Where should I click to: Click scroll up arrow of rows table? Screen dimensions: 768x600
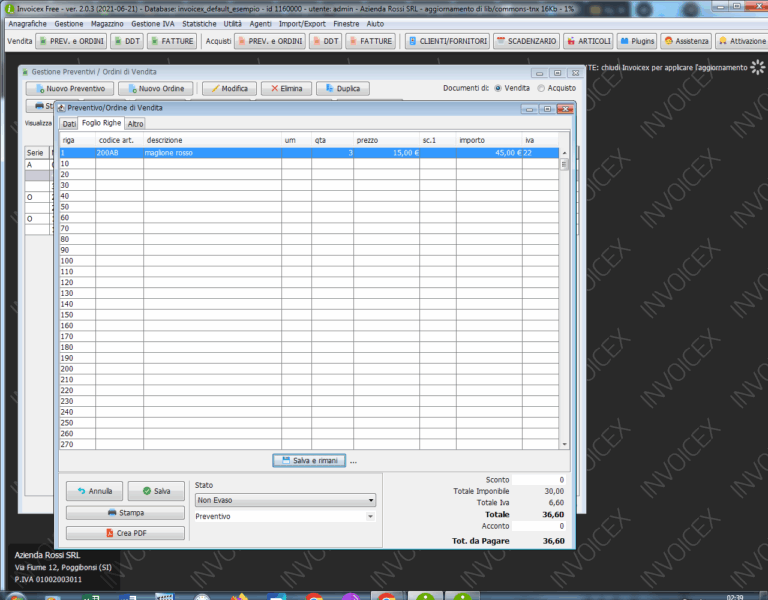point(564,153)
